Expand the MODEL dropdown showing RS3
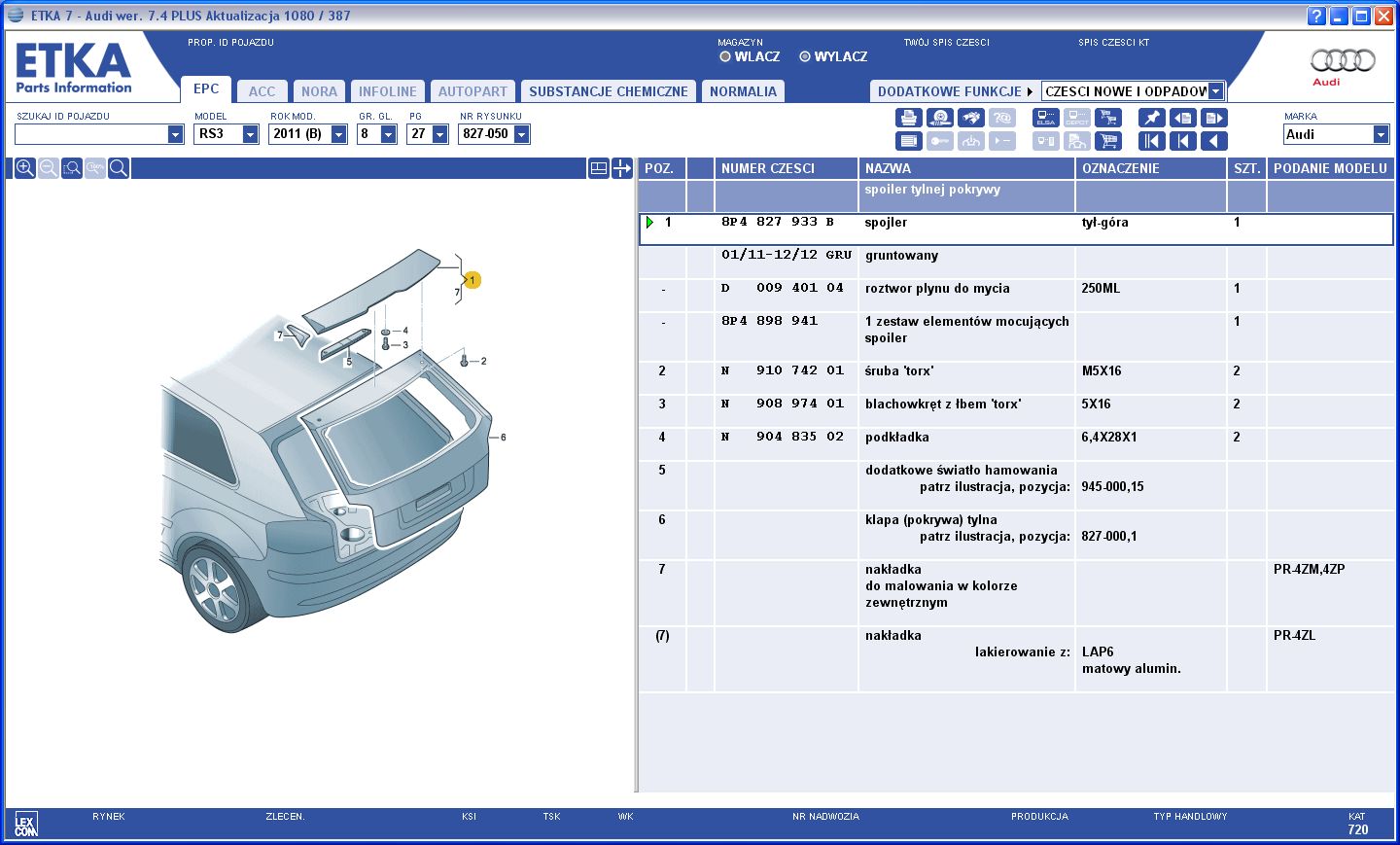 250,134
